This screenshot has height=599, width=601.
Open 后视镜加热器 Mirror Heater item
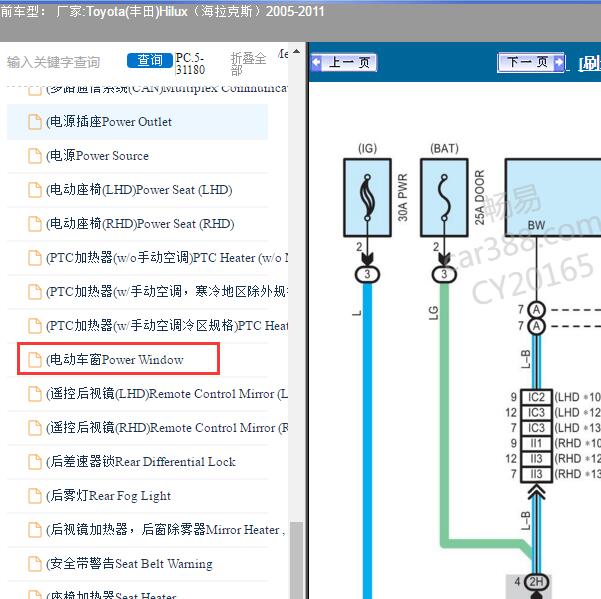(148, 530)
